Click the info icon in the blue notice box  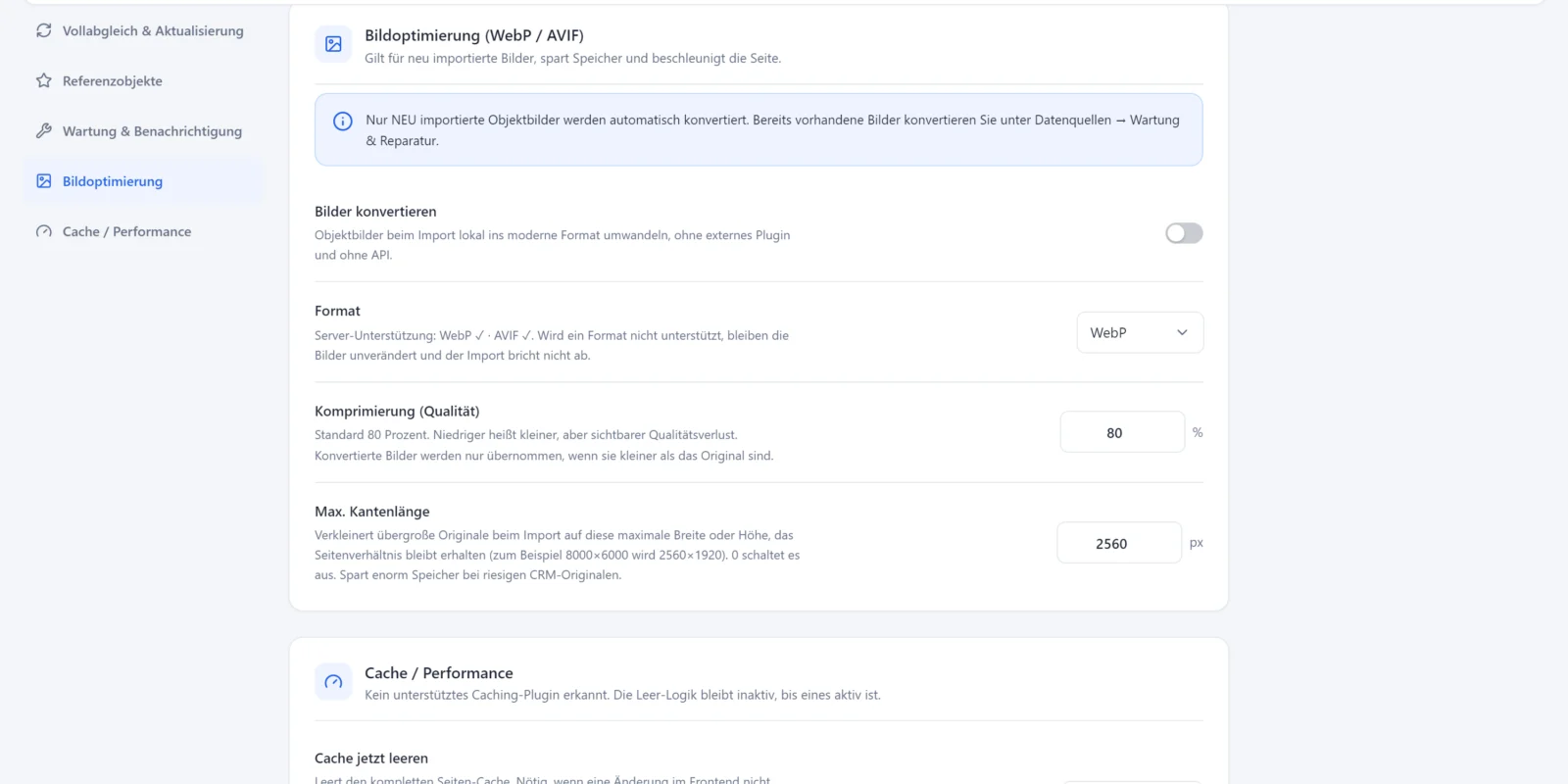(343, 122)
